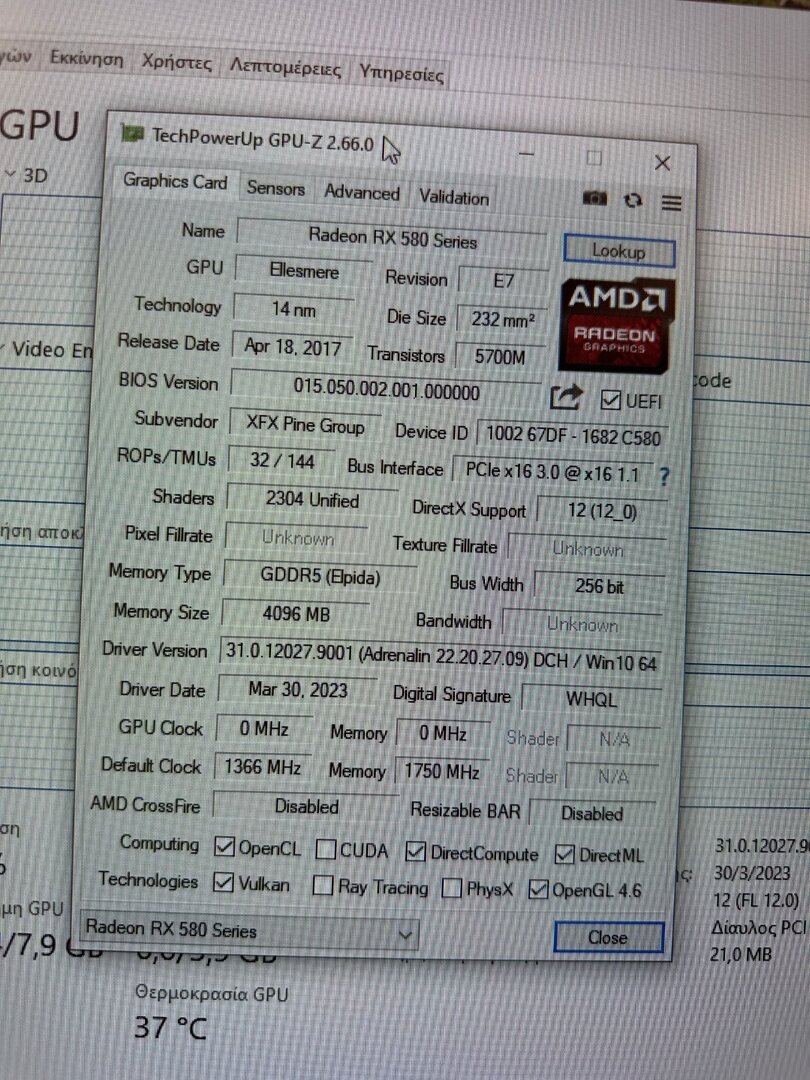The image size is (810, 1080).
Task: Click the Bus Interface question mark
Action: (x=663, y=476)
